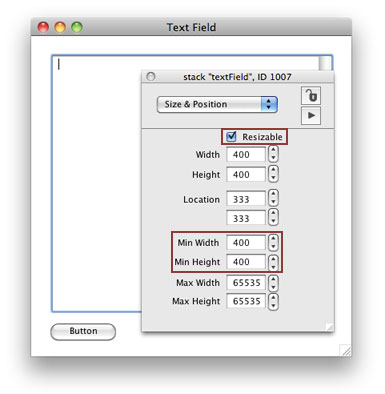The height and width of the screenshot is (394, 385).
Task: Click the Max Width field
Action: pos(246,283)
